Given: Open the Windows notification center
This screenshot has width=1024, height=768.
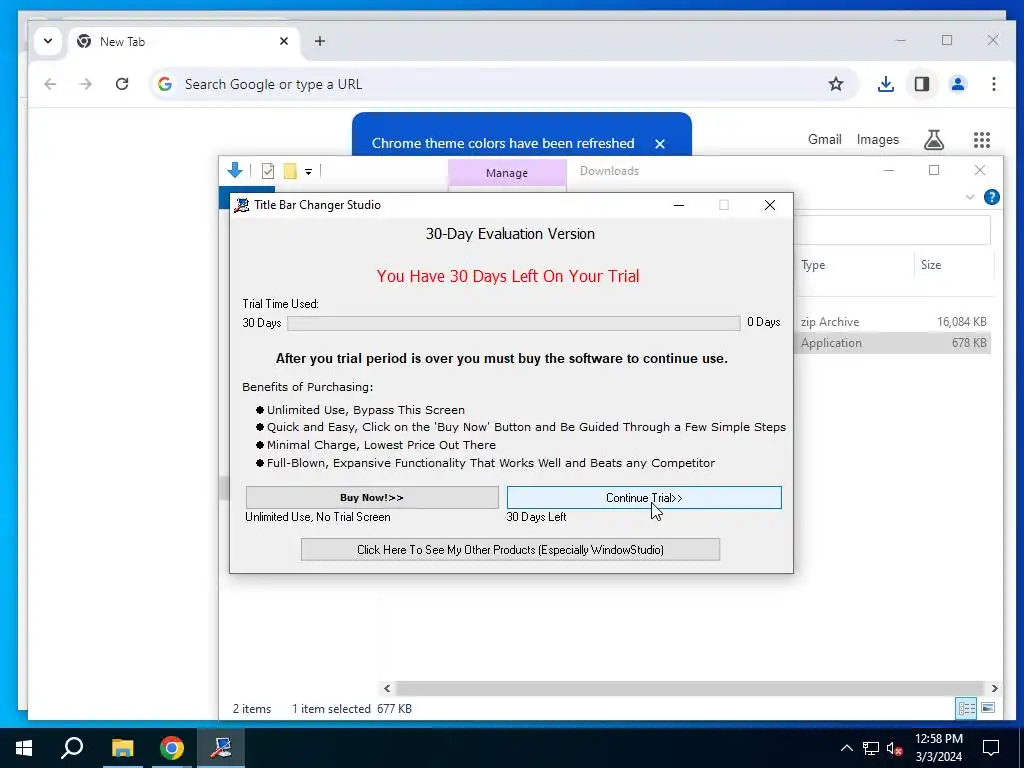Looking at the screenshot, I should (991, 748).
